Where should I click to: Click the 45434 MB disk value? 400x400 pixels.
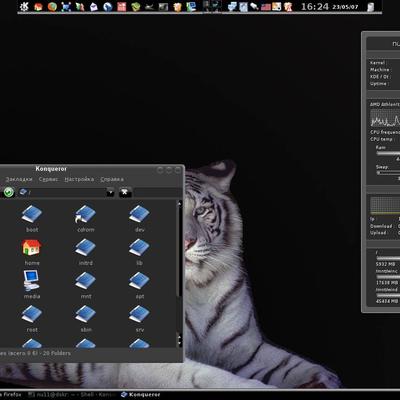point(387,301)
